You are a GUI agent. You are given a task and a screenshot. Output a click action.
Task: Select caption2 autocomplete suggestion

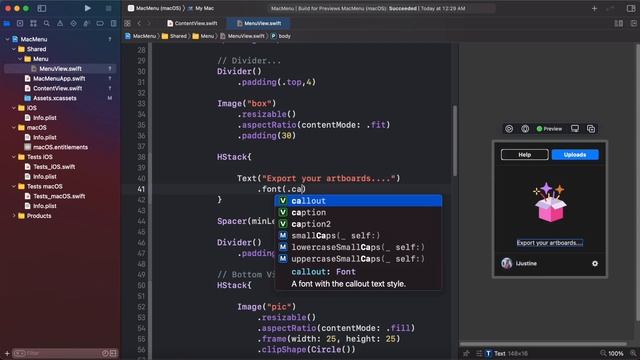tap(358, 224)
